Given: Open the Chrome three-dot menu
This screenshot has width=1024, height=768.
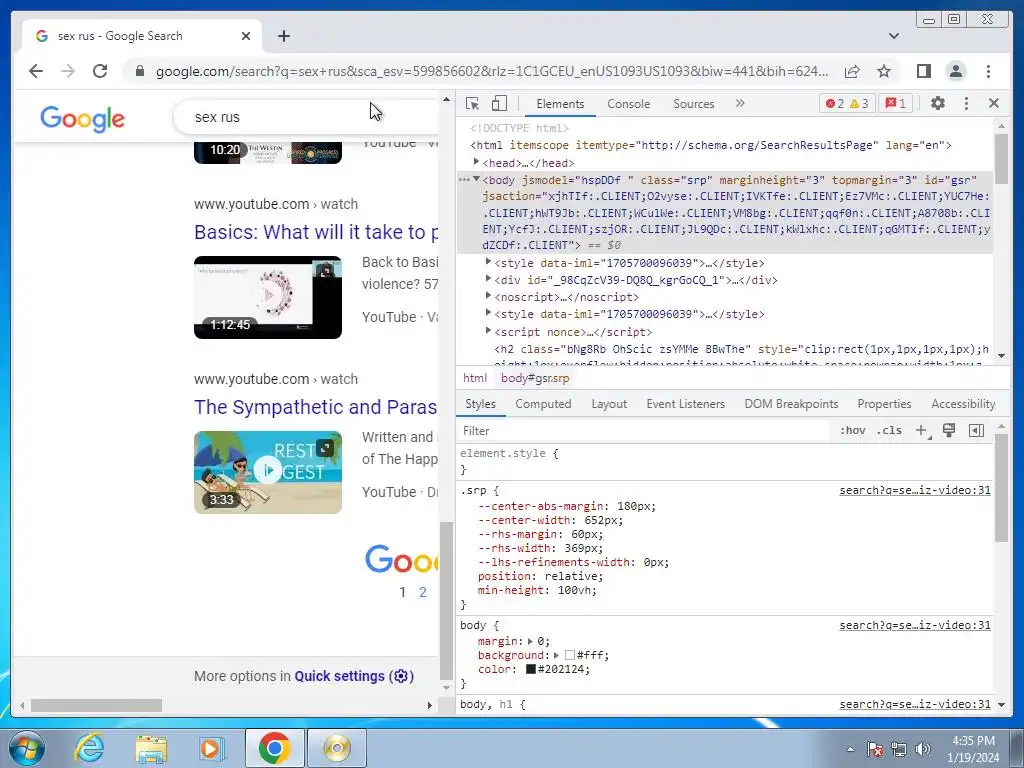Looking at the screenshot, I should 989,71.
